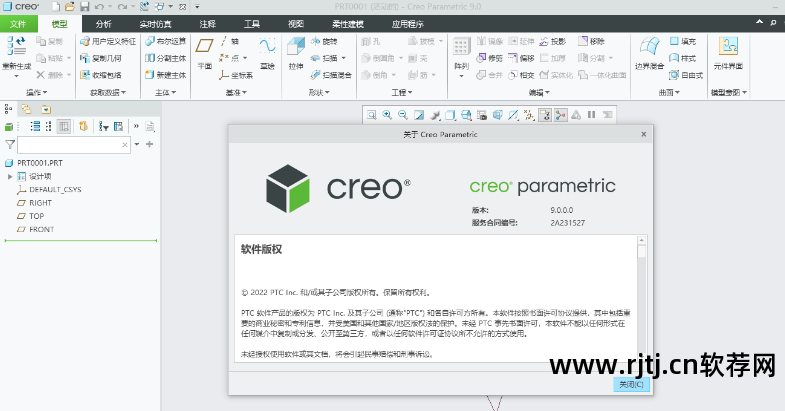This screenshot has height=411, width=785.
Task: Click the 样式 style tool
Action: coord(683,58)
